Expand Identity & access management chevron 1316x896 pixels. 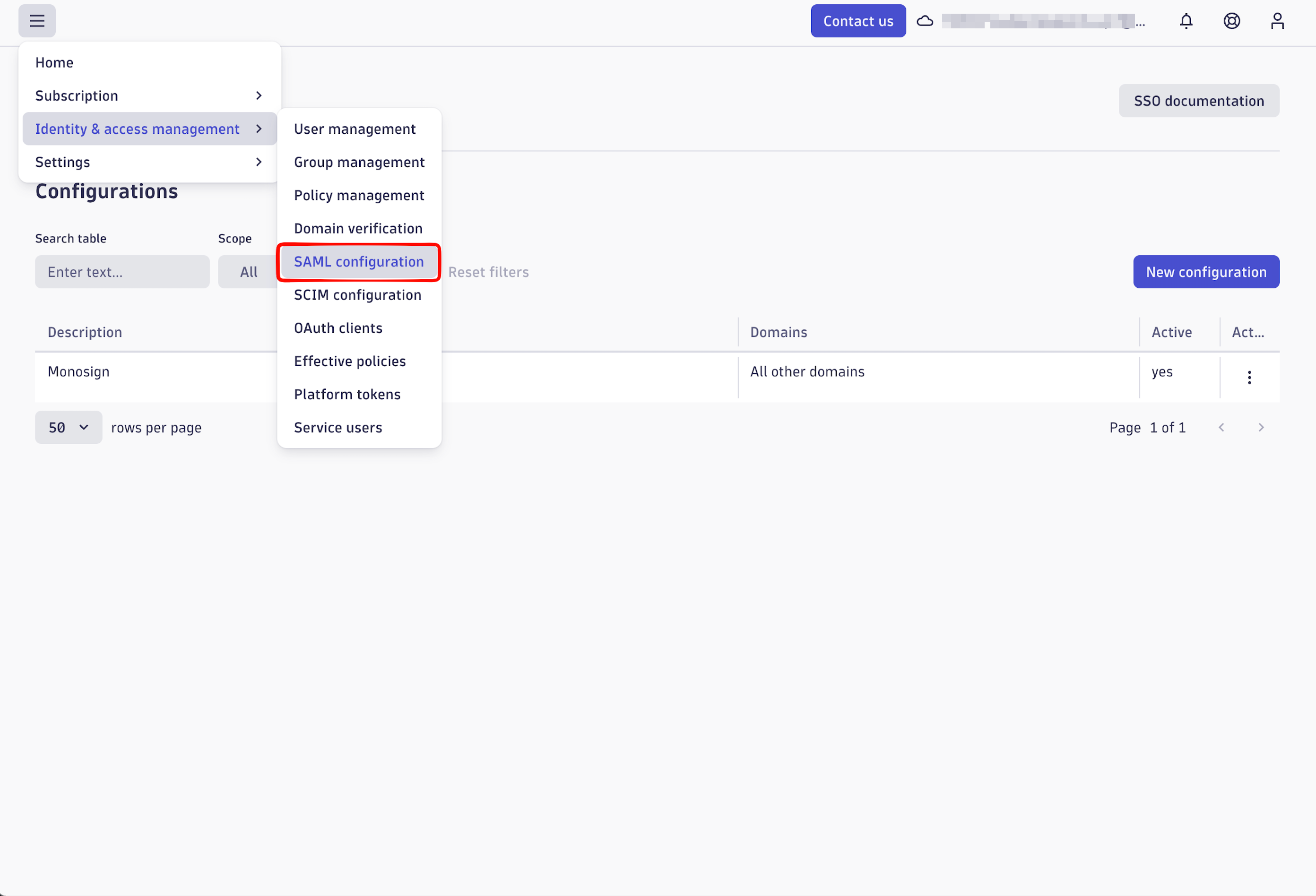point(259,129)
